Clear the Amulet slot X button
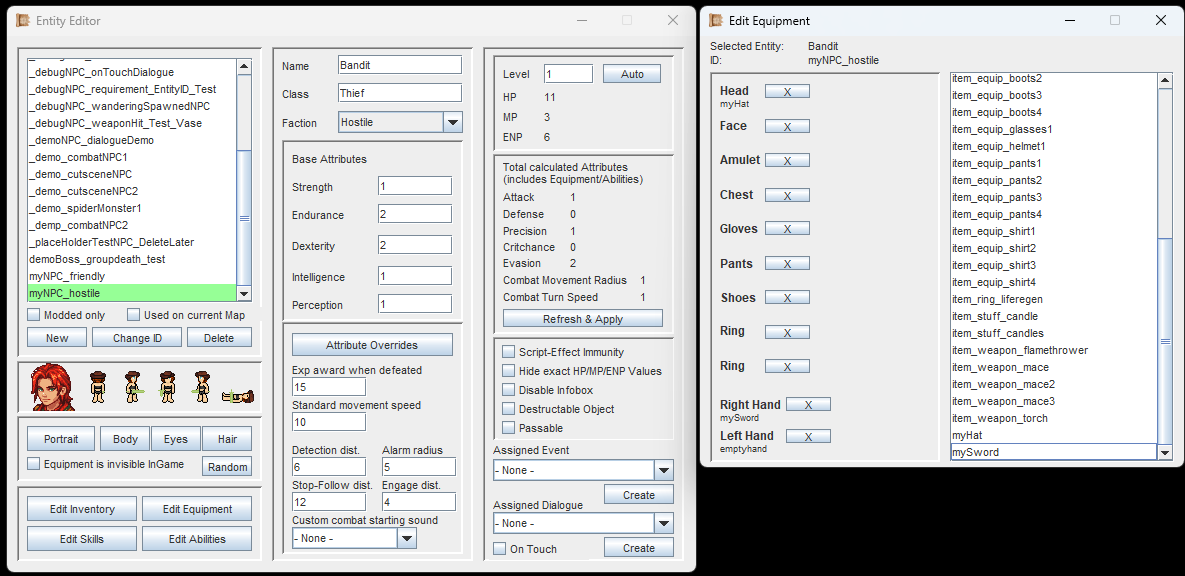The width and height of the screenshot is (1185, 576). (x=787, y=160)
